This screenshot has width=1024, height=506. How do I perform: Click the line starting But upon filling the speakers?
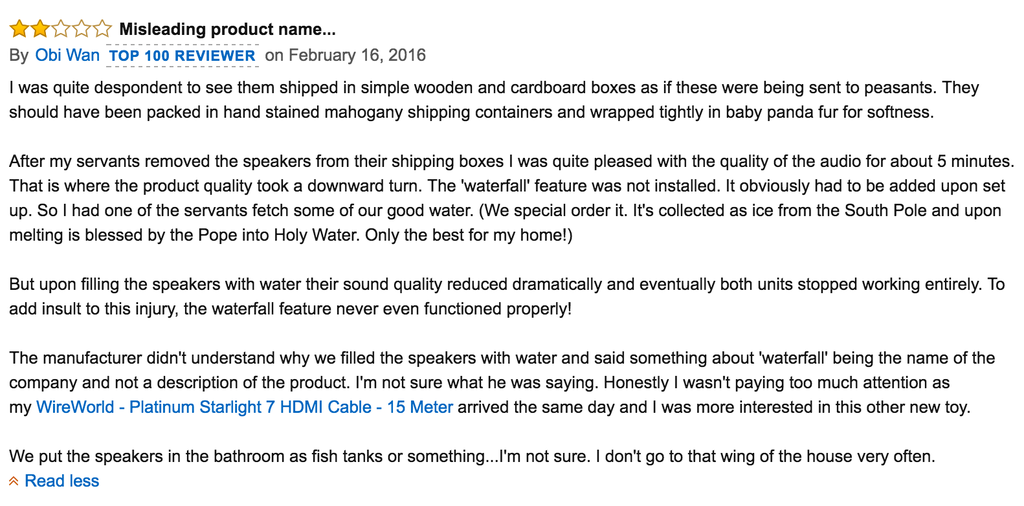coord(507,285)
